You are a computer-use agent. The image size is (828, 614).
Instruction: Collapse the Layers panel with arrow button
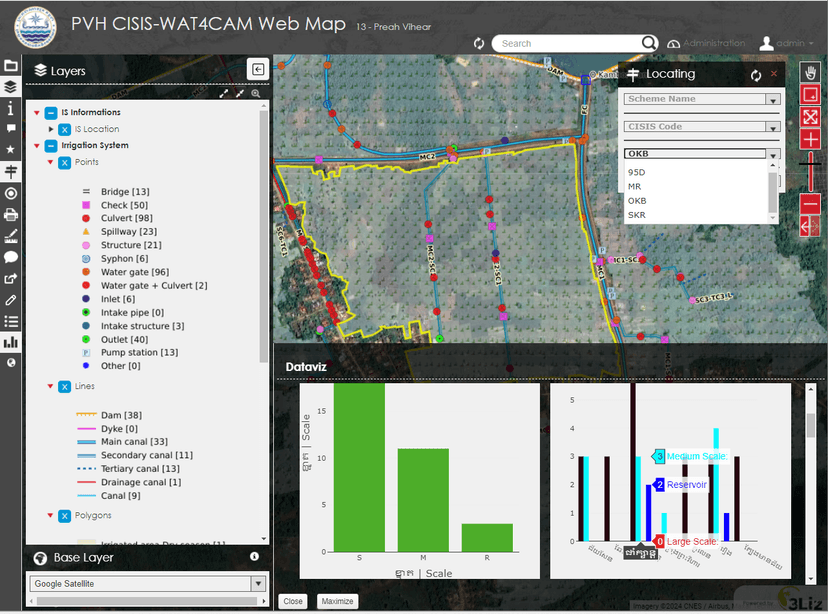(x=258, y=69)
